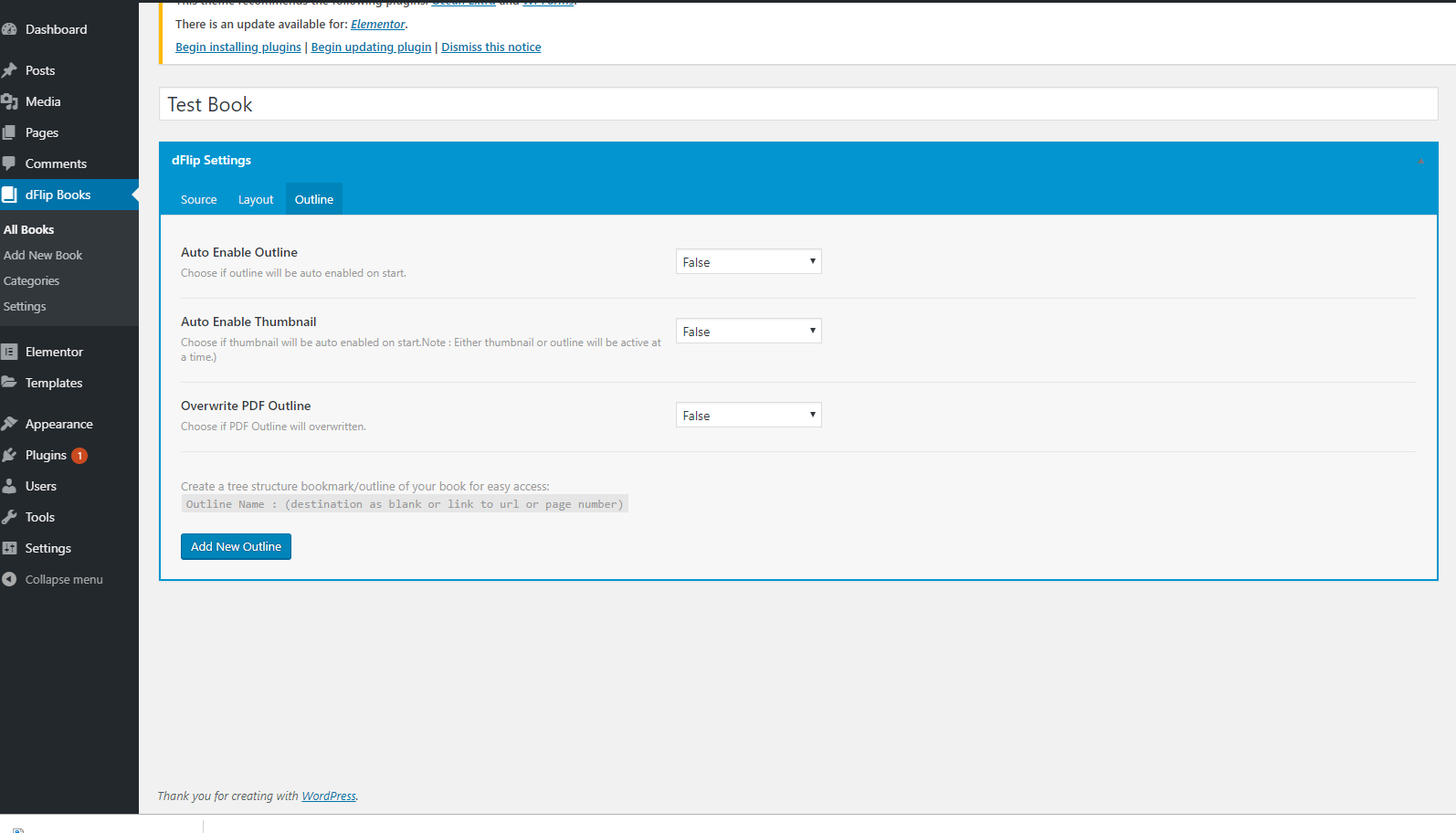Viewport: 1456px width, 833px height.
Task: Follow the Elementor update link
Action: pyautogui.click(x=377, y=24)
